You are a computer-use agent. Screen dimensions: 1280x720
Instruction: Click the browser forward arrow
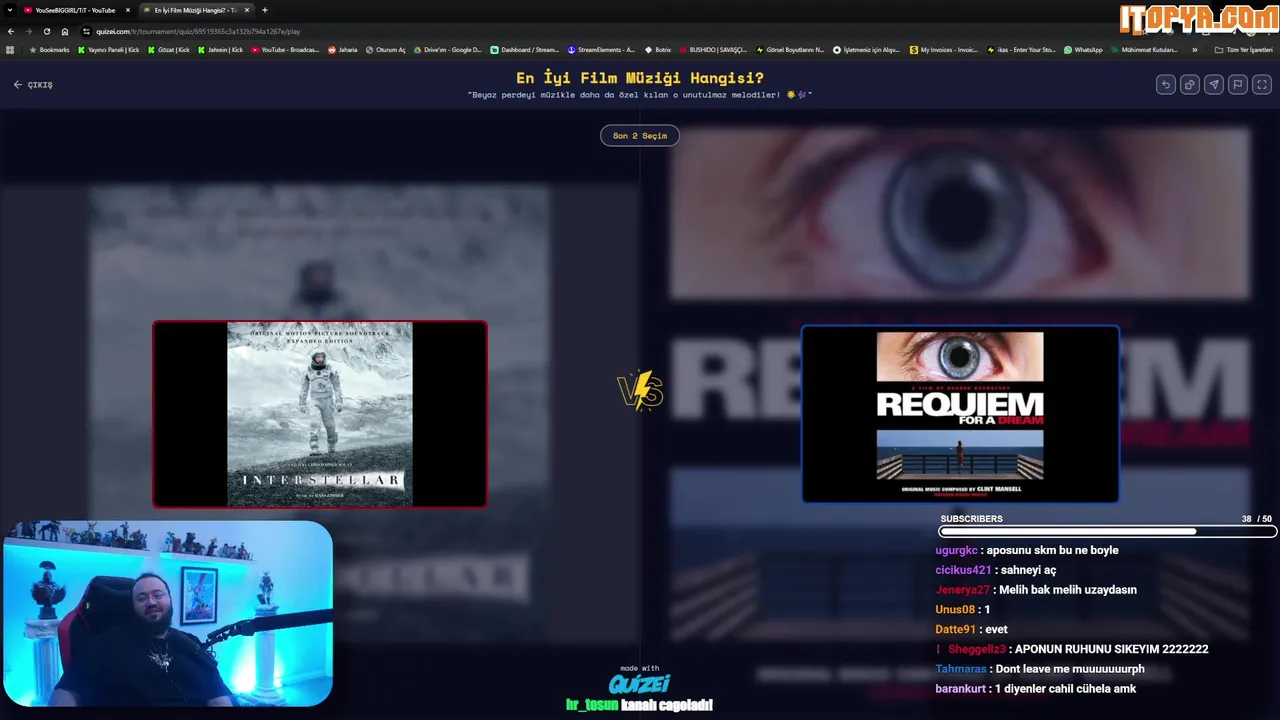coord(28,31)
